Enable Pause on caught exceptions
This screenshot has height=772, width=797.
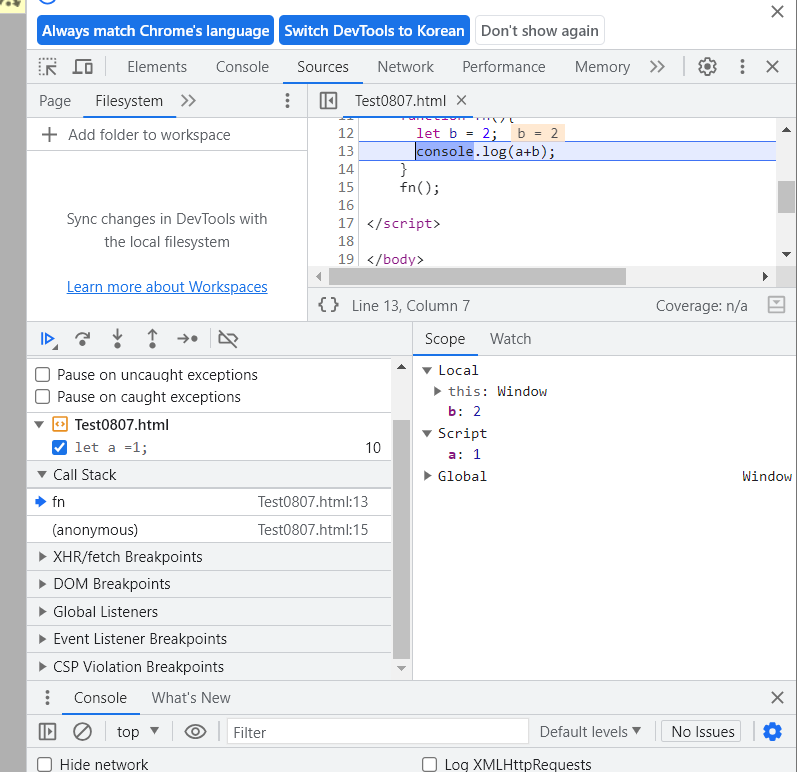pyautogui.click(x=43, y=396)
